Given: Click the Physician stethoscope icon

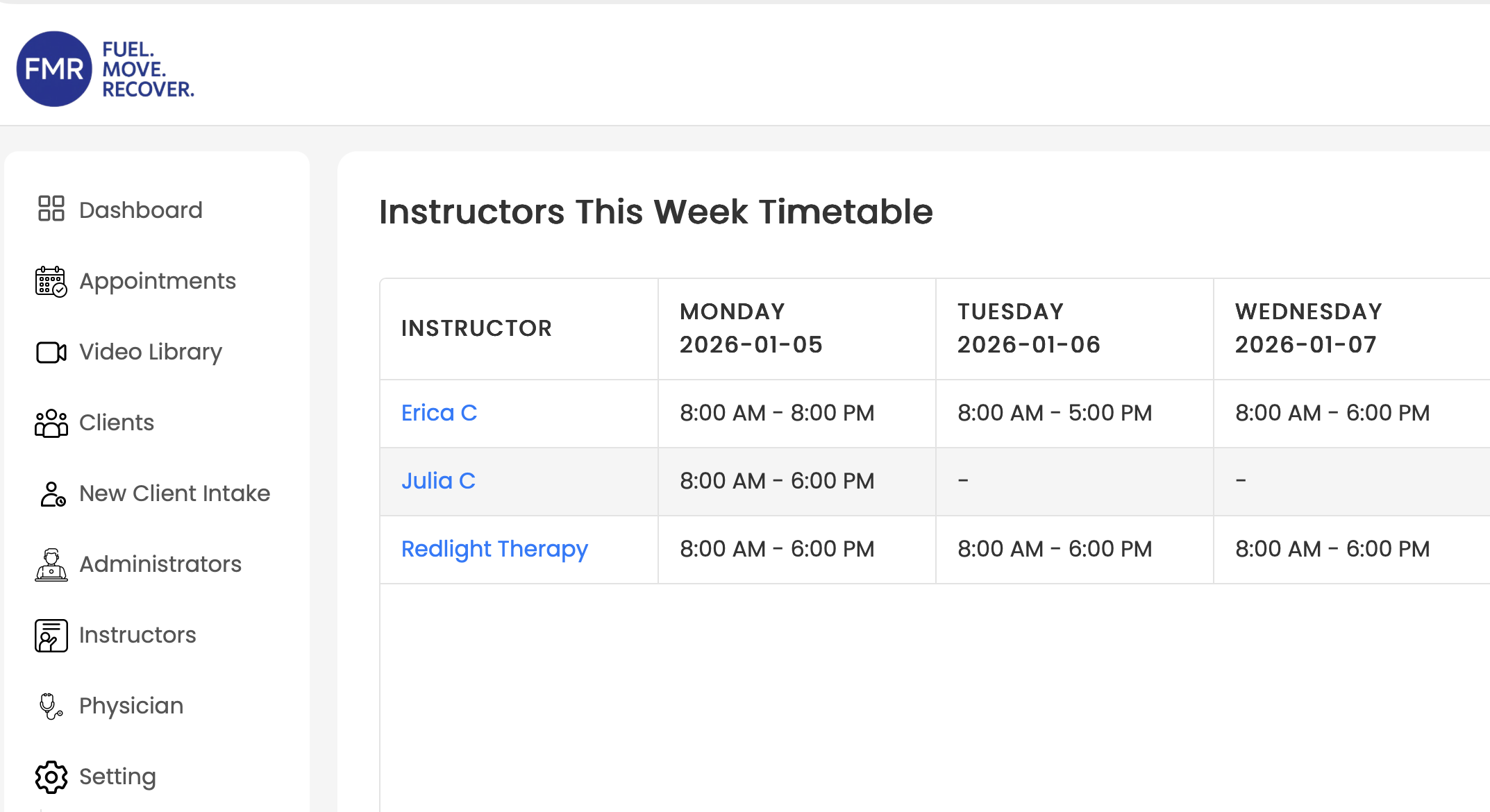Looking at the screenshot, I should pyautogui.click(x=51, y=706).
